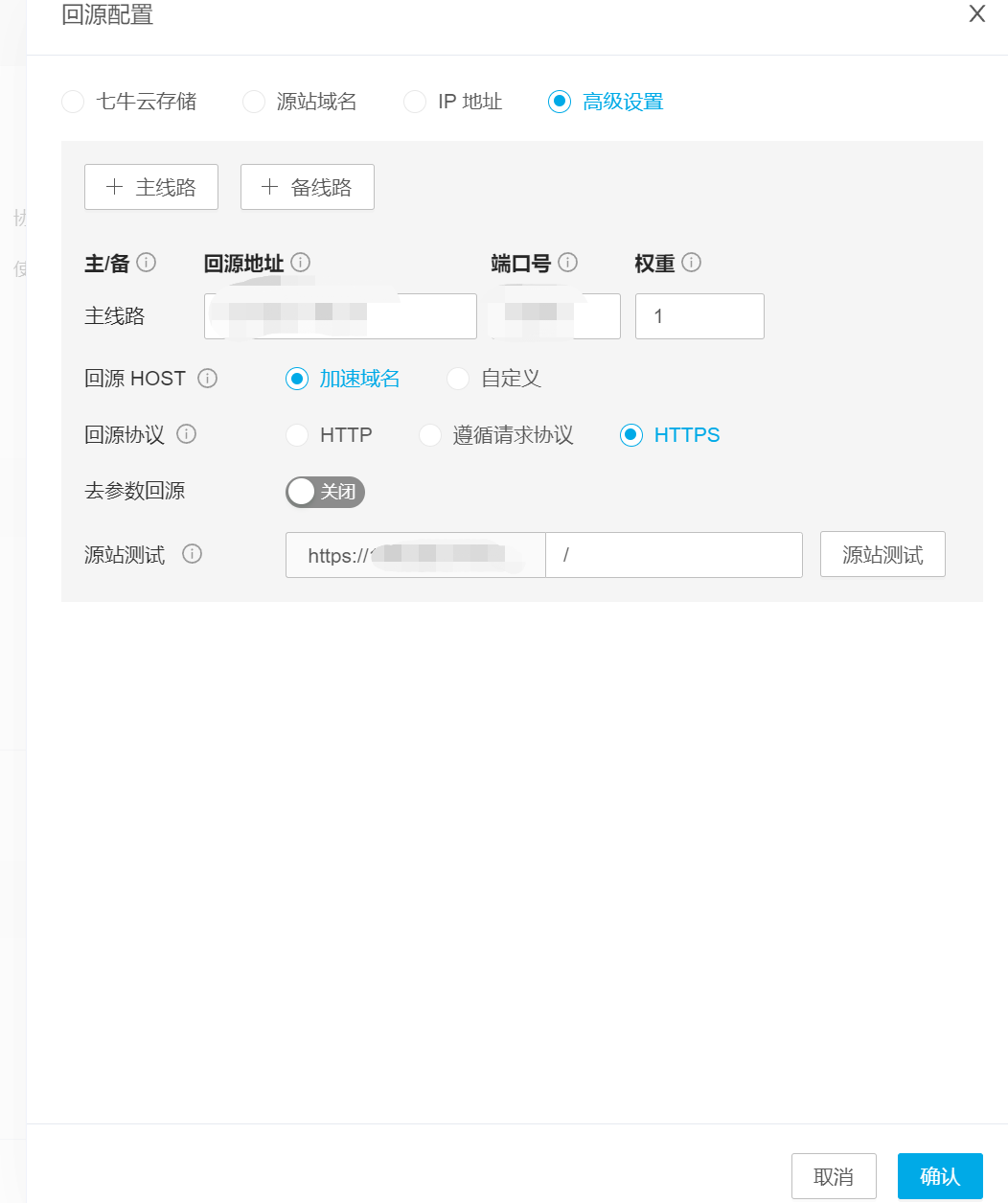Screen dimensions: 1008x1203
Task: Click the 主线路 row label
Action: click(115, 316)
